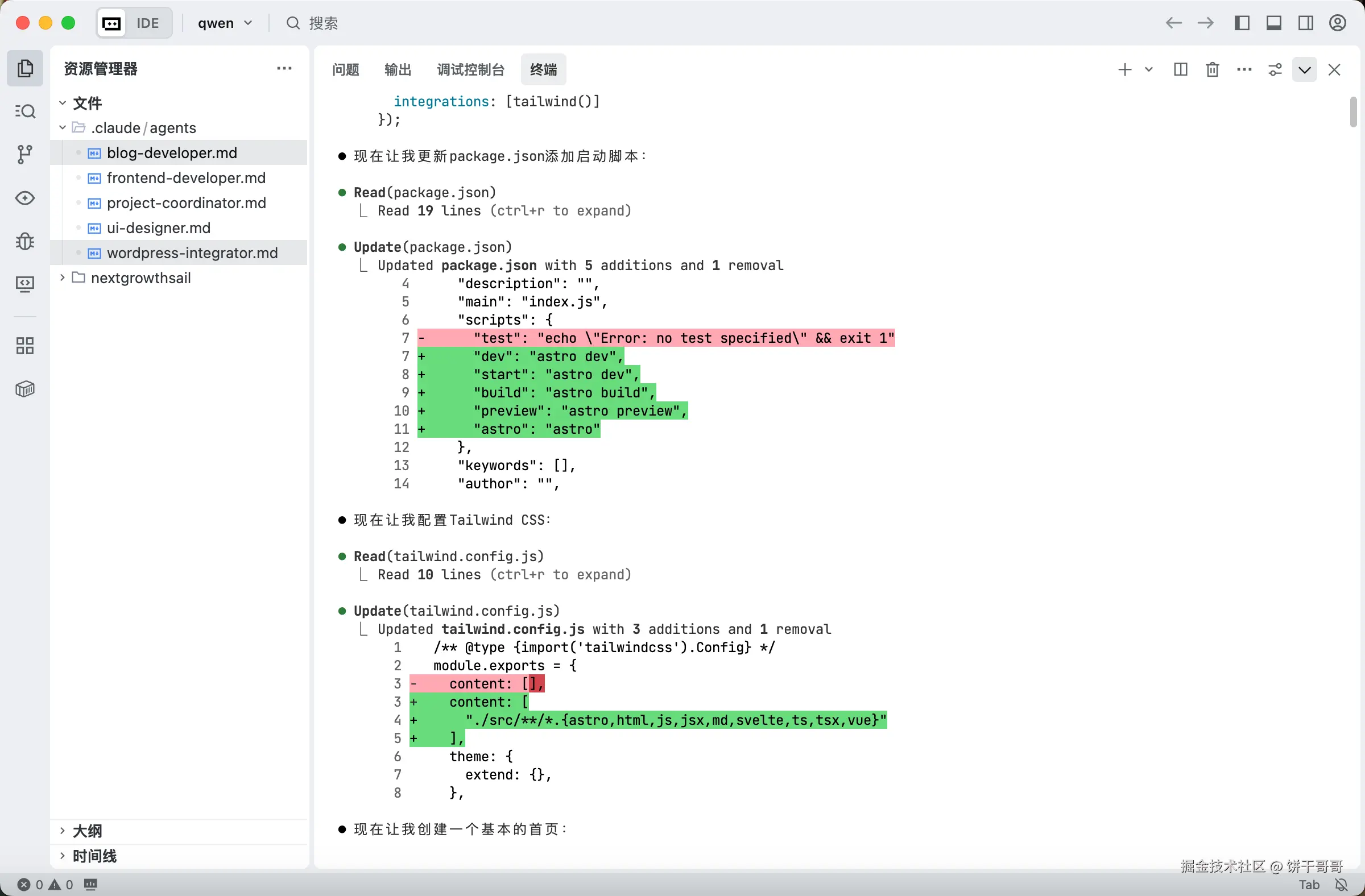1365x896 pixels.
Task: Expand the 大纲 outline section
Action: pyautogui.click(x=87, y=831)
